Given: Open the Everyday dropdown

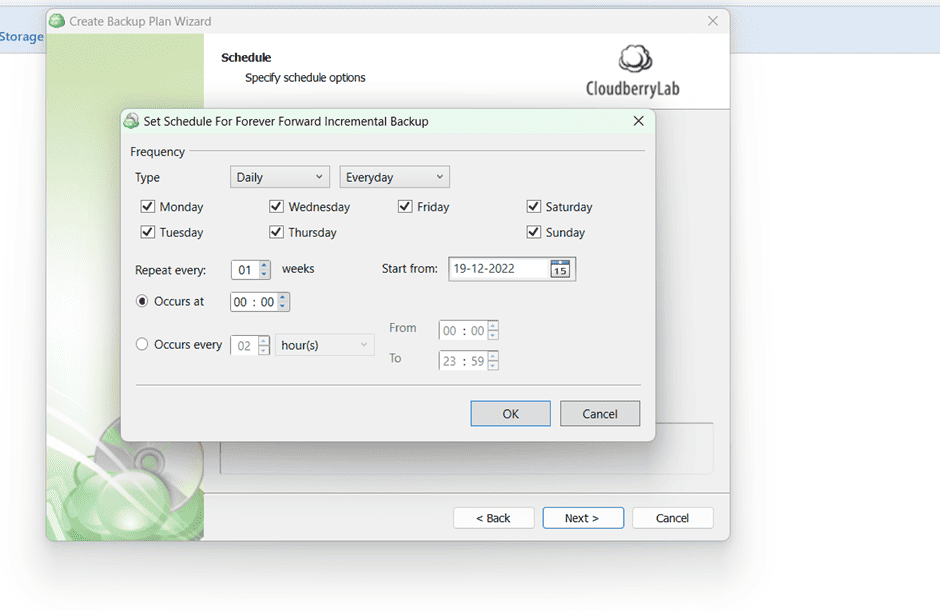Looking at the screenshot, I should point(394,177).
